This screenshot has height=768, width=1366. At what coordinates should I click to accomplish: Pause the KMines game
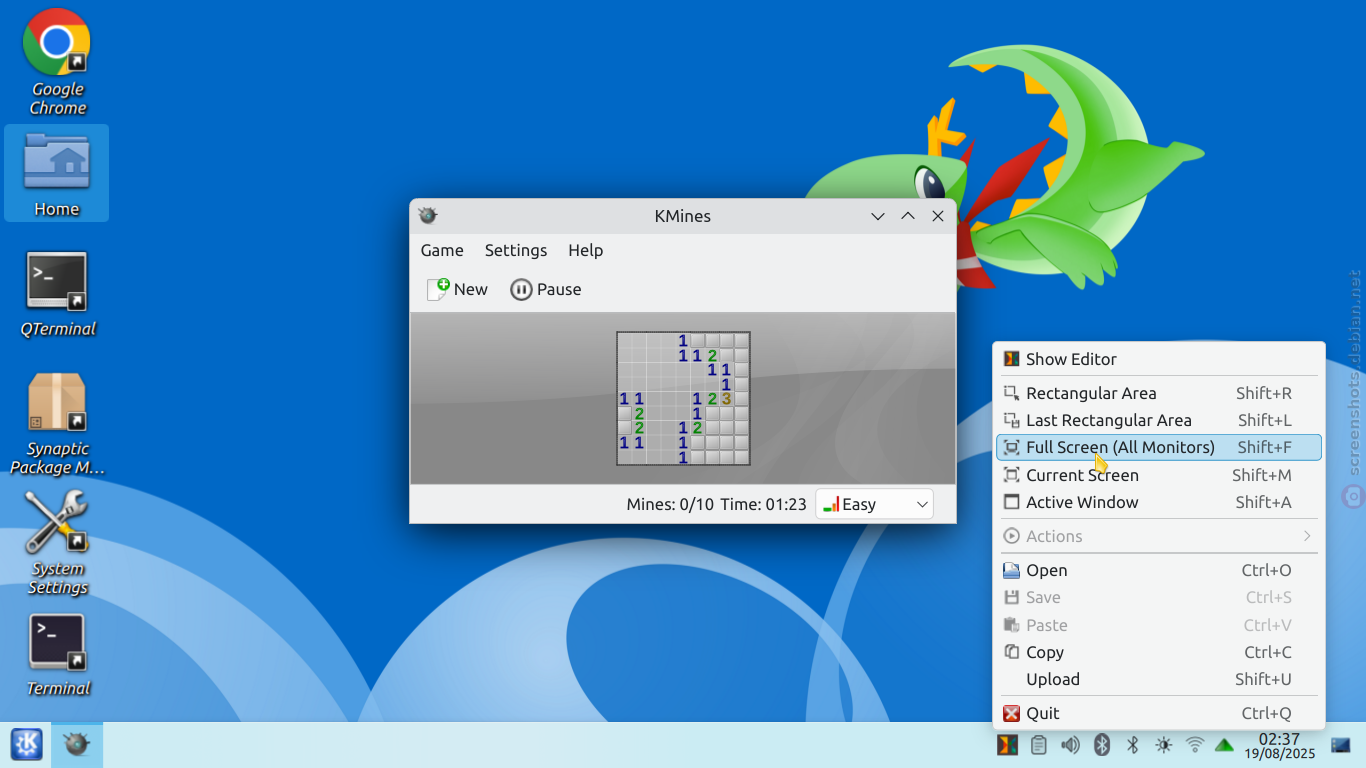pos(545,289)
